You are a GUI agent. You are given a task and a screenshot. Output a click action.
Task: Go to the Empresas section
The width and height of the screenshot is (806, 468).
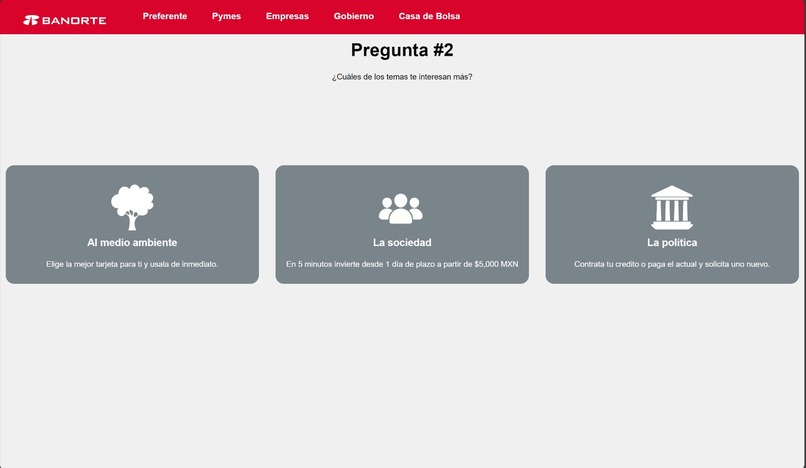[287, 16]
